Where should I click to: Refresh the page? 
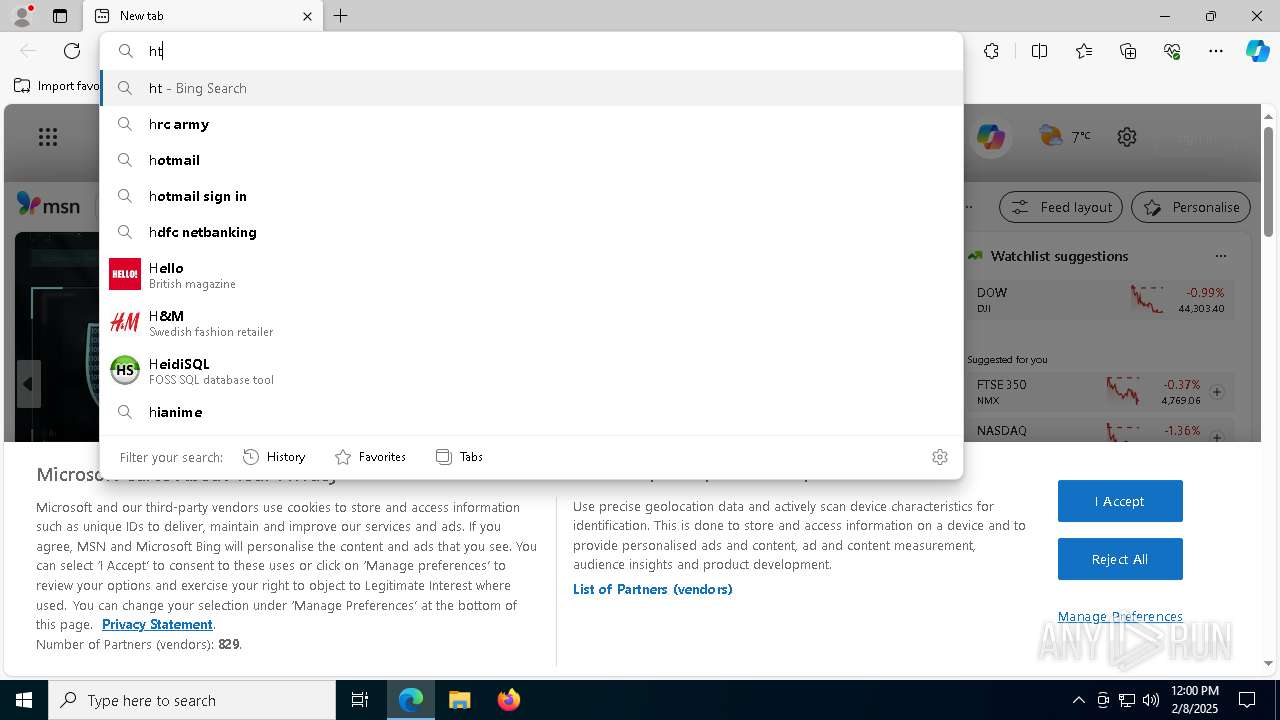coord(72,51)
